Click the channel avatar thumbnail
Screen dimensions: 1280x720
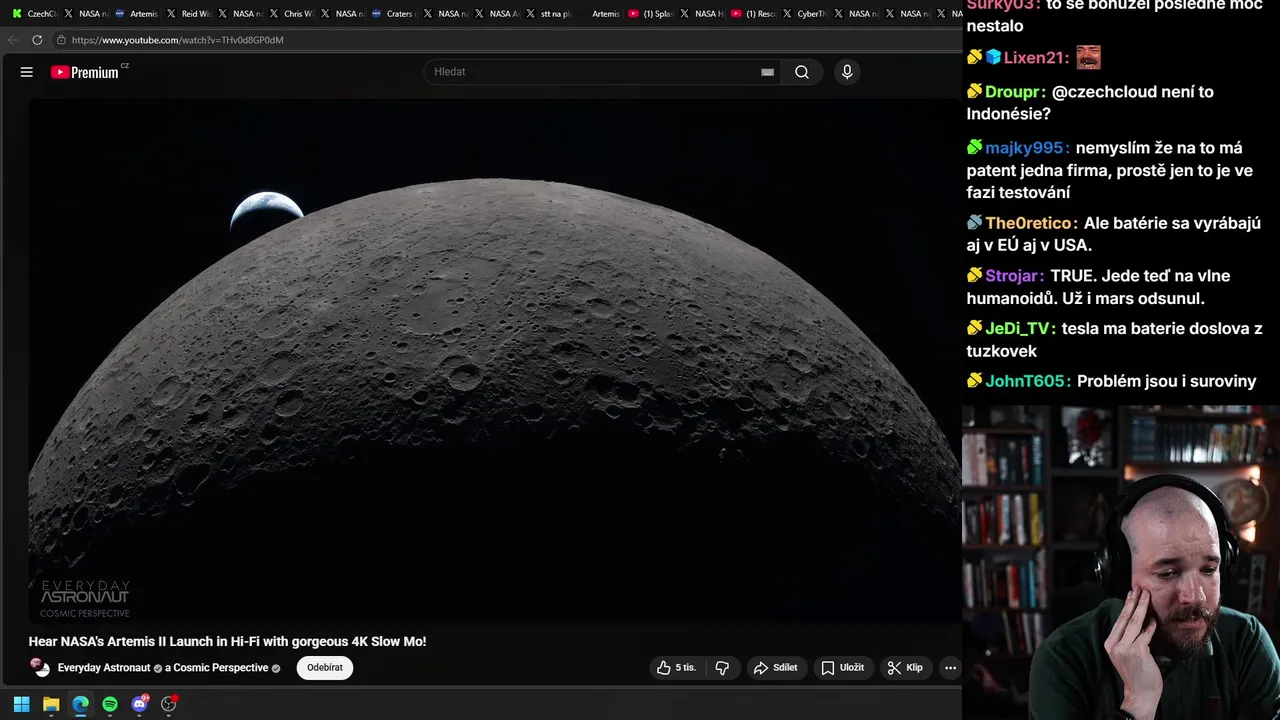[40, 667]
